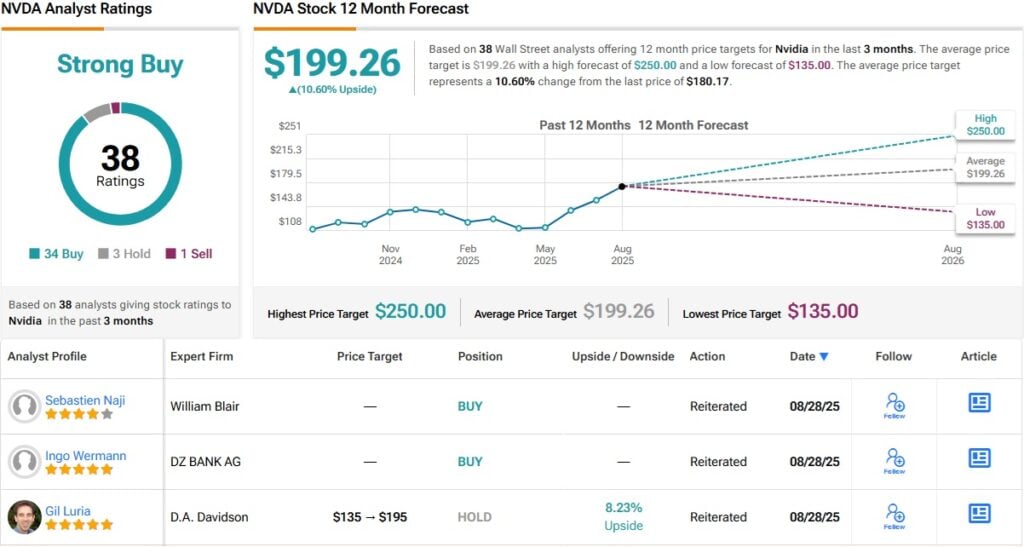Follow analyst Ingo Wermann
1024x547 pixels.
pos(894,460)
